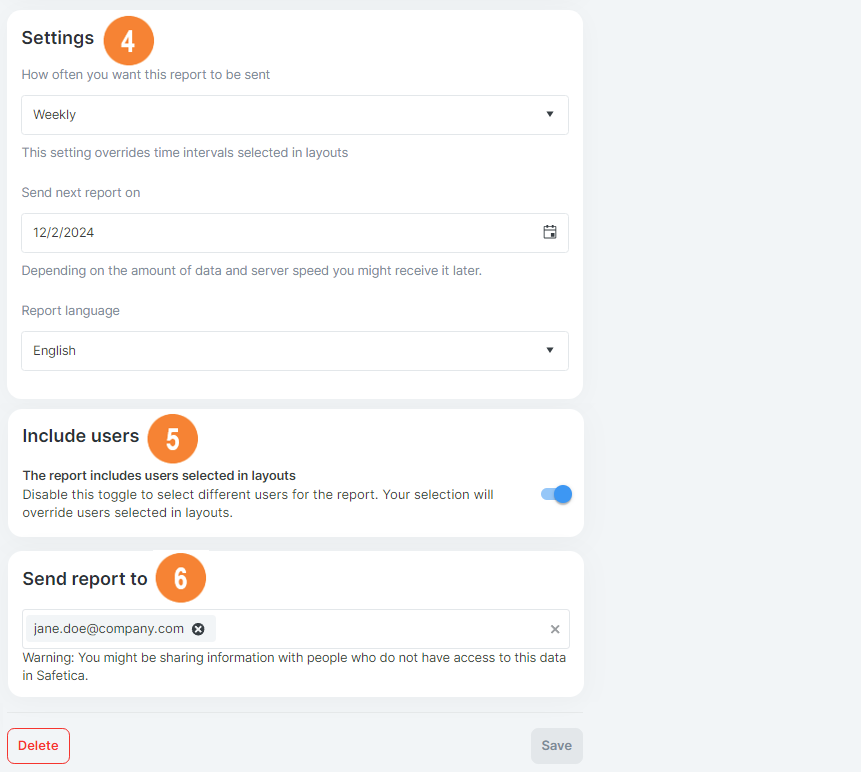Disable the users selected in layouts toggle
Viewport: 861px width, 772px height.
click(555, 494)
